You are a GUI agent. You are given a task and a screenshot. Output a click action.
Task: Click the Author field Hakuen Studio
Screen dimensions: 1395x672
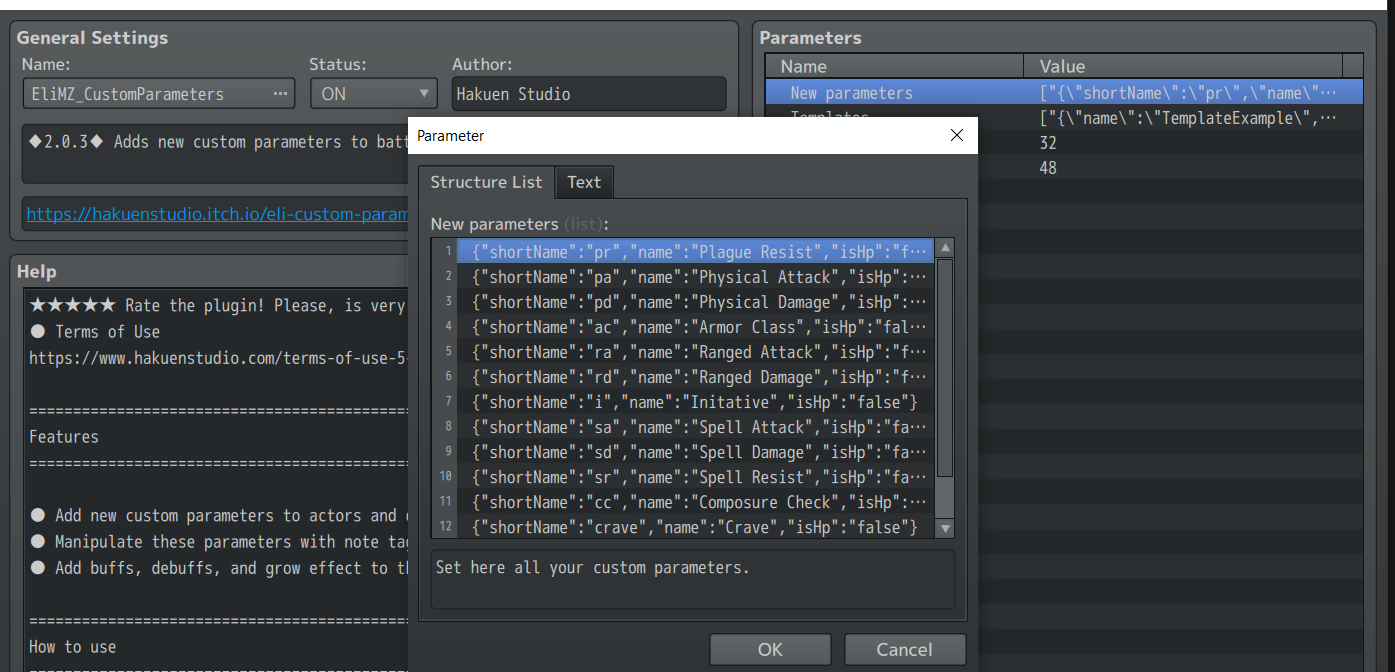(x=588, y=94)
